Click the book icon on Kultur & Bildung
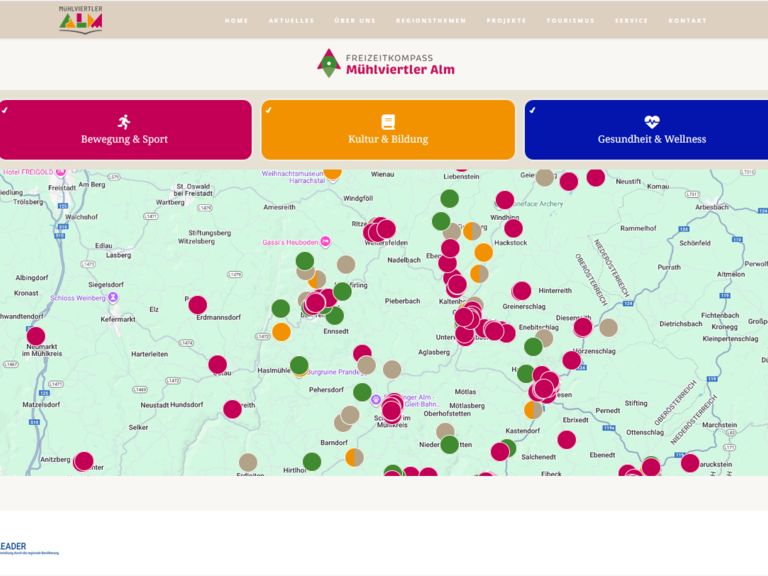The width and height of the screenshot is (768, 576). coord(388,121)
